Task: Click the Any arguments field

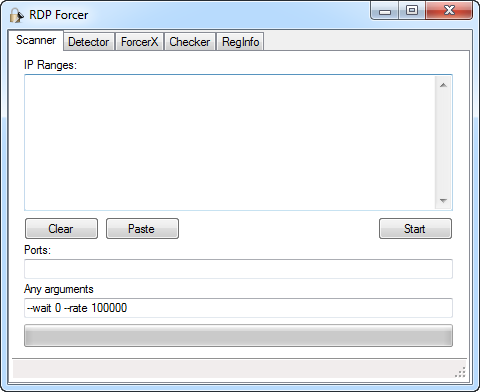Action: point(238,308)
